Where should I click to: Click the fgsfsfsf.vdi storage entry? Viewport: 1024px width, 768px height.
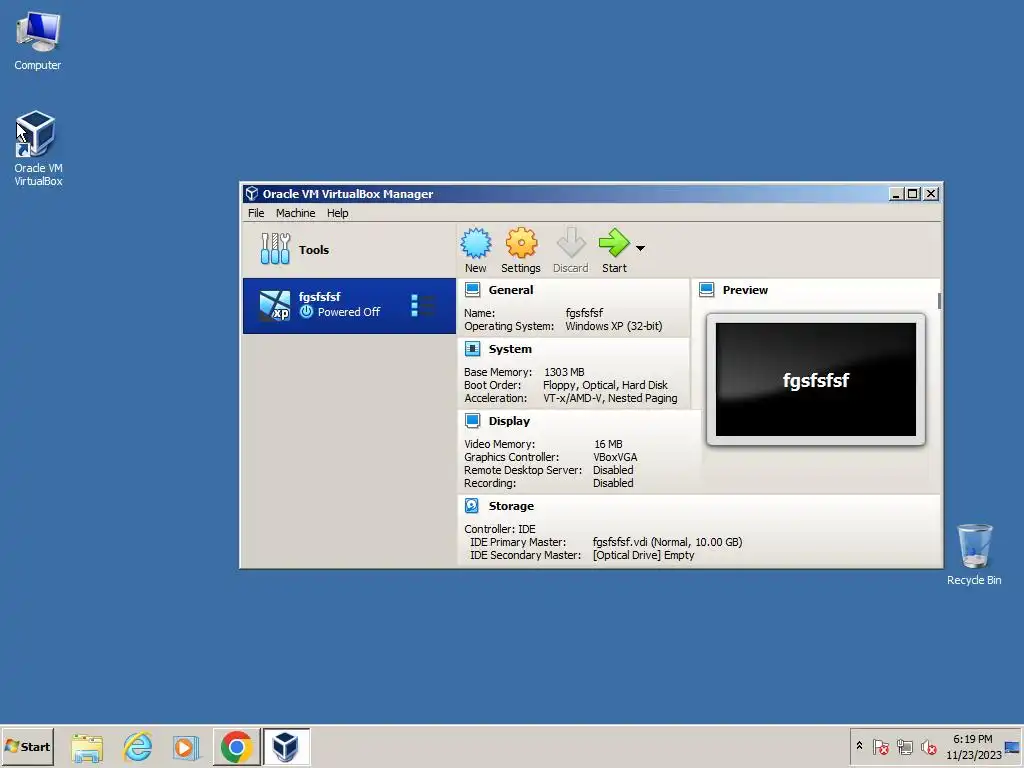pyautogui.click(x=667, y=542)
